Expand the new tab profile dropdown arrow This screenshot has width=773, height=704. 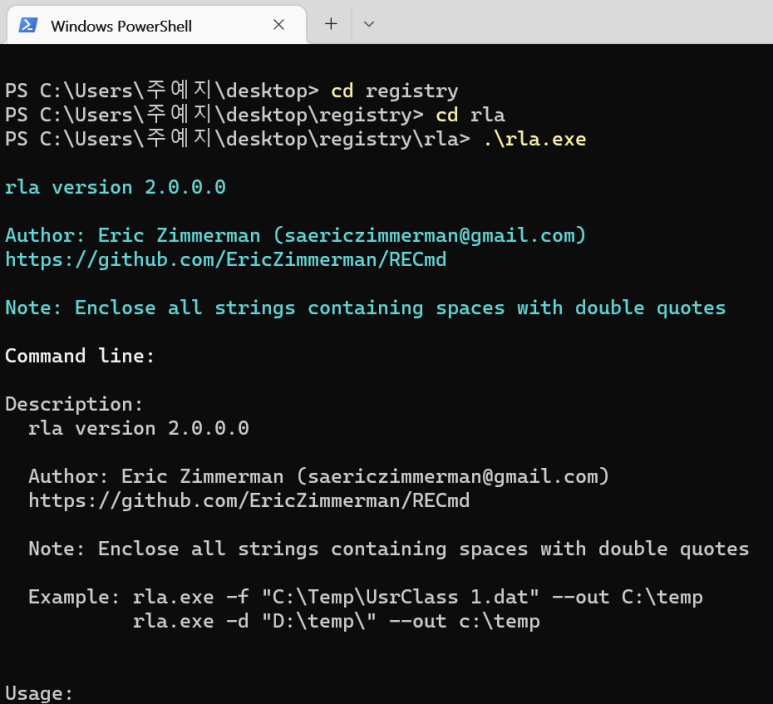coord(369,24)
